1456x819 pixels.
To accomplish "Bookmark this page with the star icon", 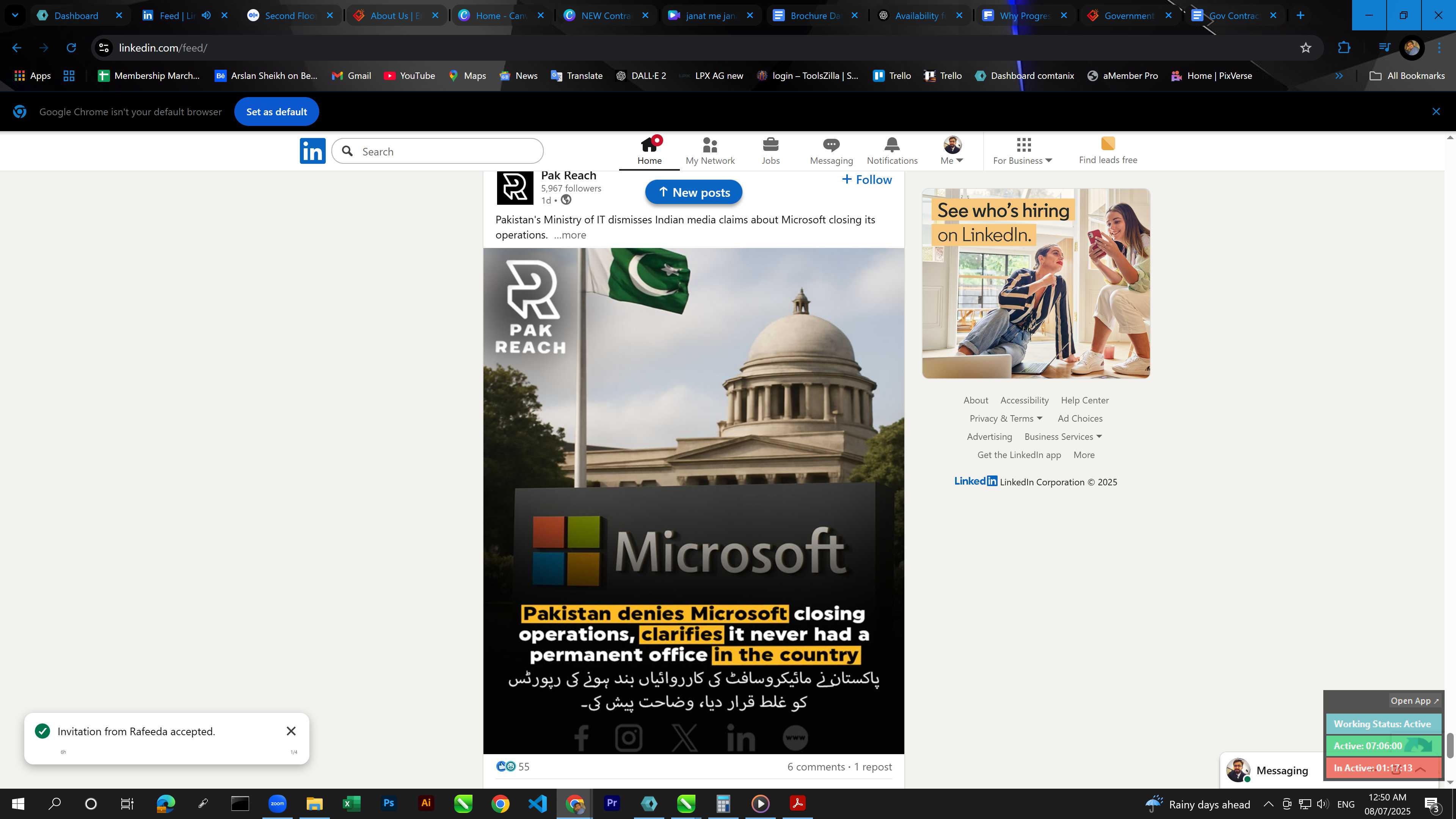I will tap(1305, 48).
